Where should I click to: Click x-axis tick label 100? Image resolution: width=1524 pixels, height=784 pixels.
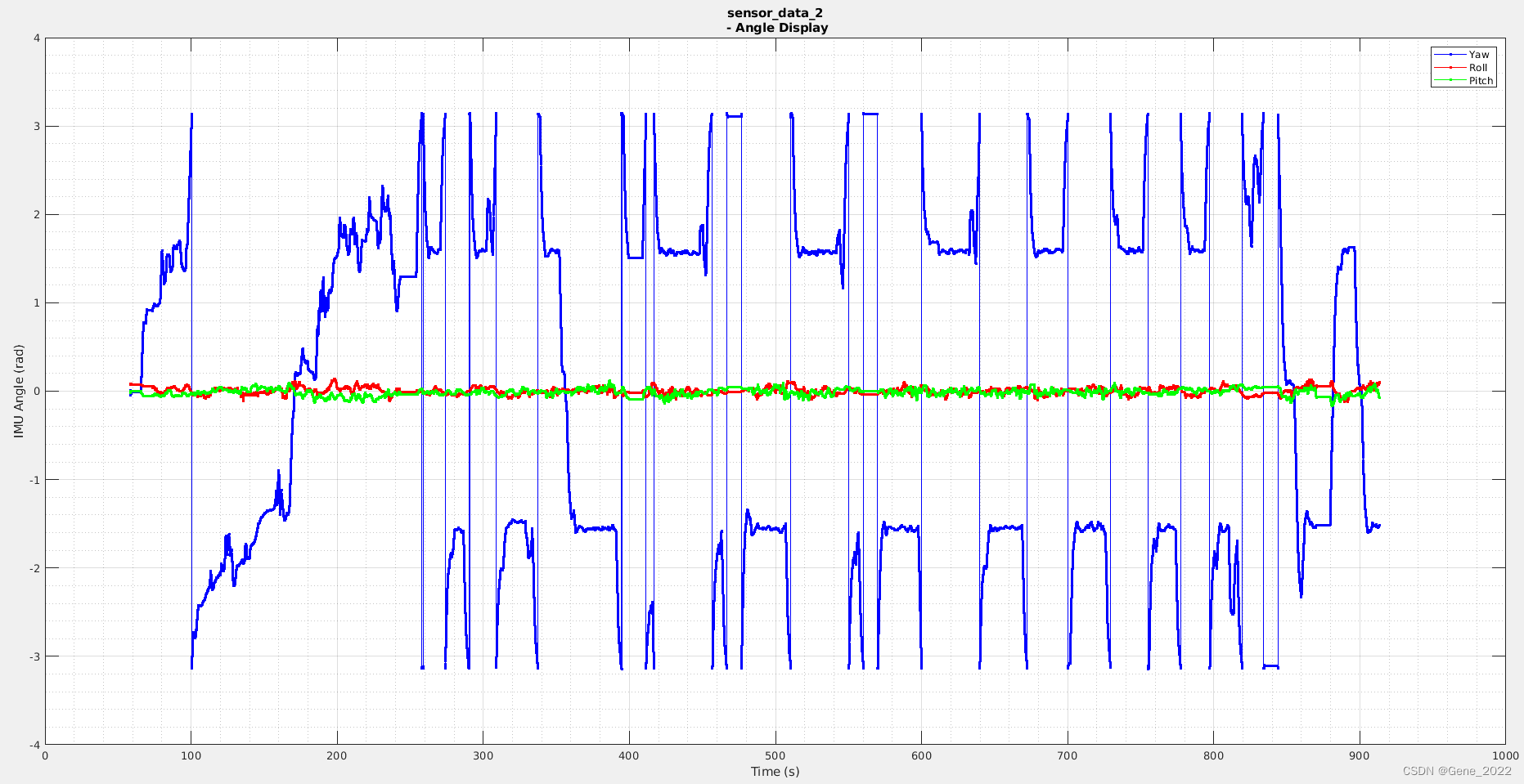[x=191, y=756]
